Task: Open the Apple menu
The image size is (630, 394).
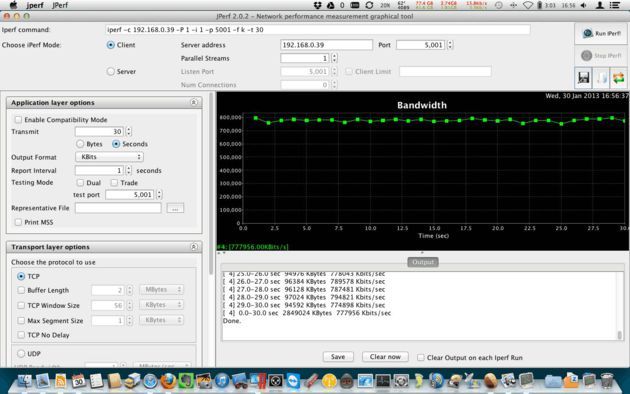Action: tap(13, 5)
